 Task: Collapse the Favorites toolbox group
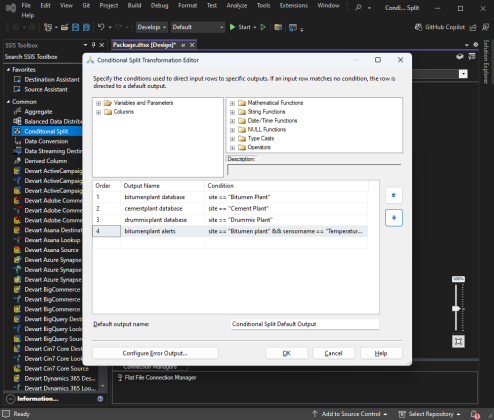[8, 70]
